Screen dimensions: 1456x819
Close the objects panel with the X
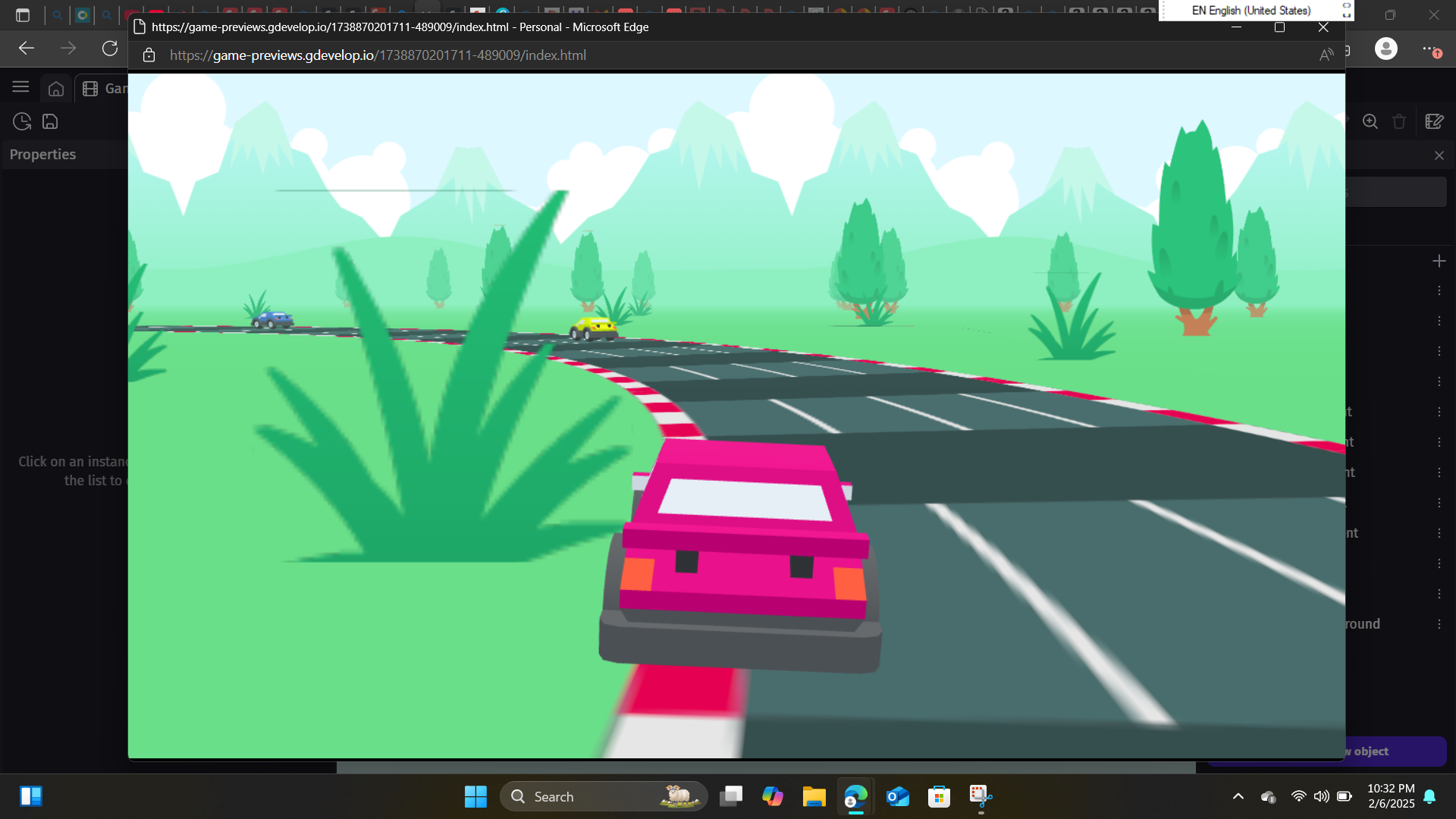pyautogui.click(x=1439, y=155)
